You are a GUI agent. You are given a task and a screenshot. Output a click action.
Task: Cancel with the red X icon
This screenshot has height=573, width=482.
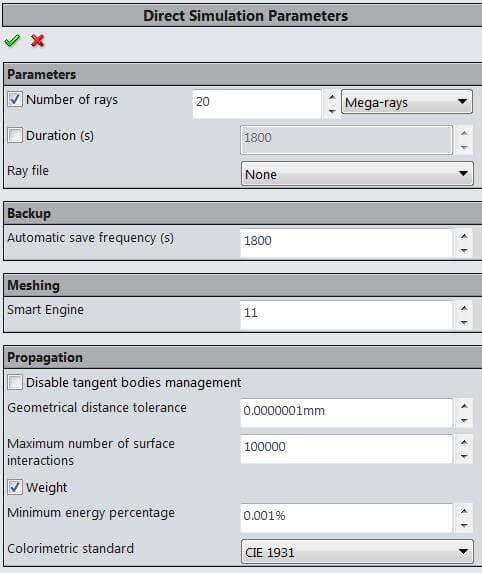(38, 41)
